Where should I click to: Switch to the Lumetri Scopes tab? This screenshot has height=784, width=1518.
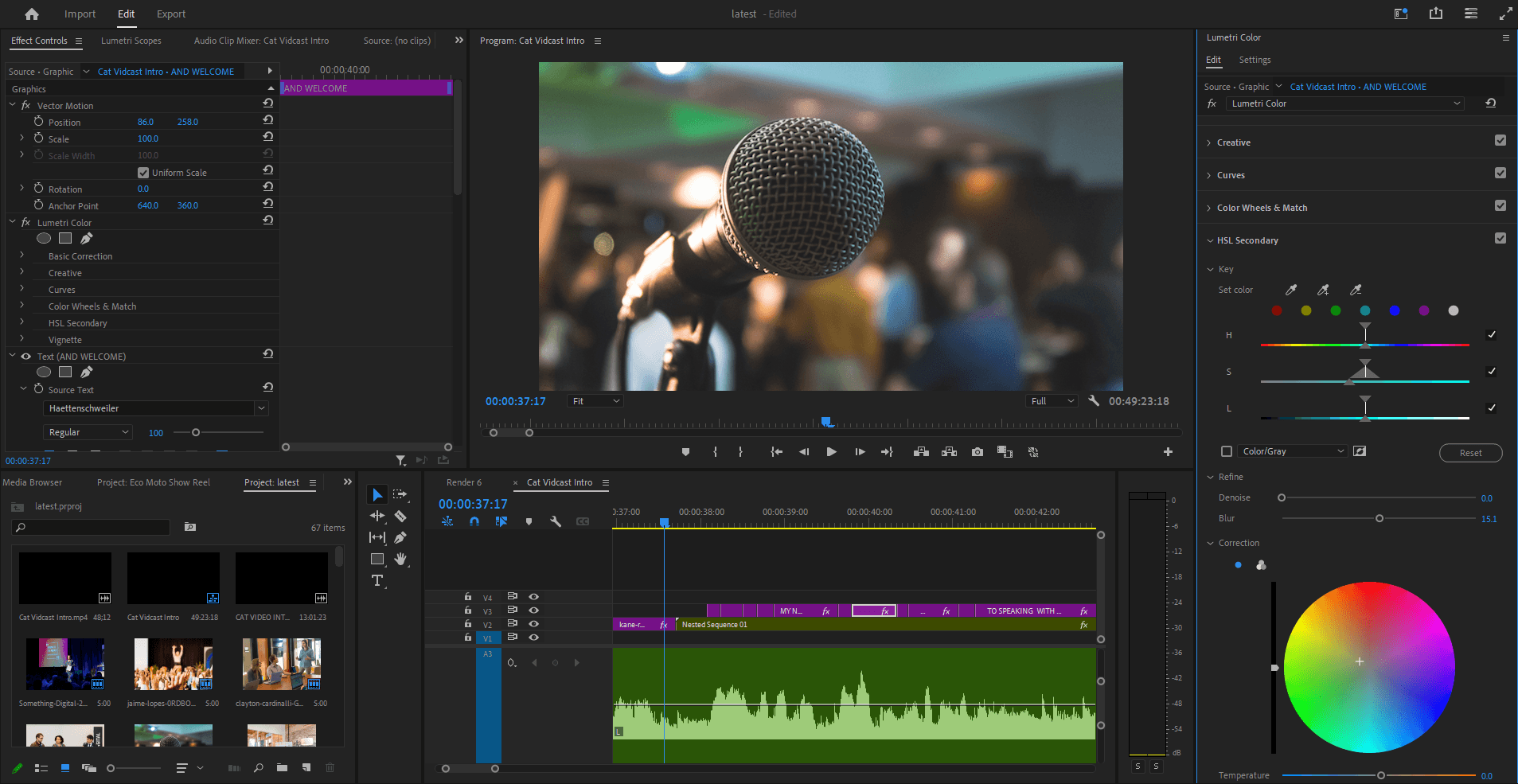131,41
